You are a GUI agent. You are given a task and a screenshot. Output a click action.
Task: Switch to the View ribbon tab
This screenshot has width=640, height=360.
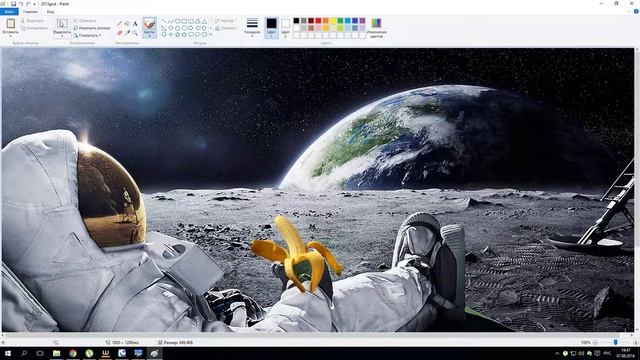click(x=50, y=12)
